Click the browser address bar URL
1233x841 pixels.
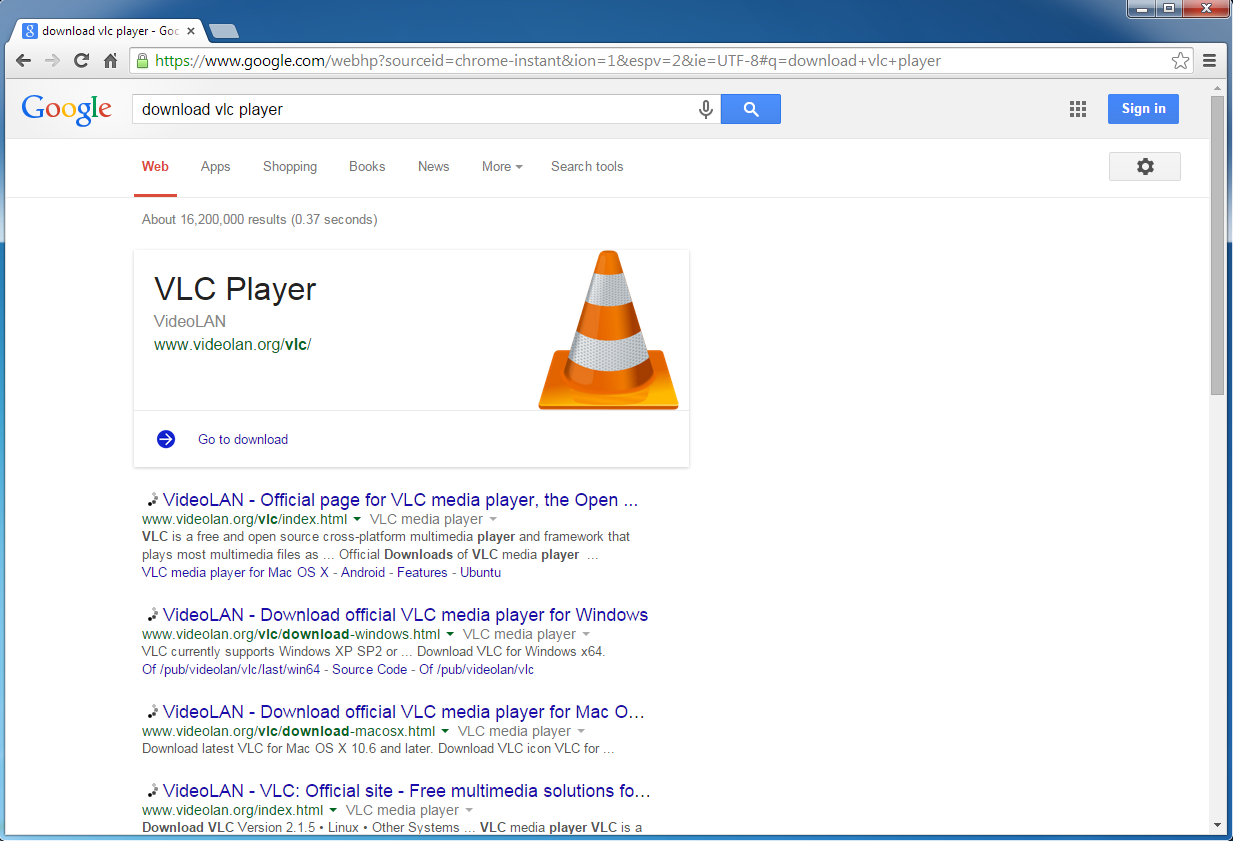(x=548, y=61)
